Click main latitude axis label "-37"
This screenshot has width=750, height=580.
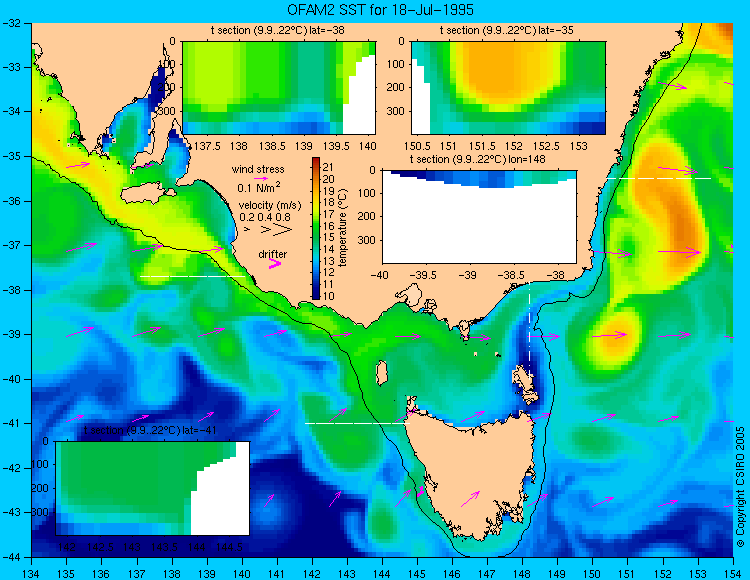click(11, 245)
